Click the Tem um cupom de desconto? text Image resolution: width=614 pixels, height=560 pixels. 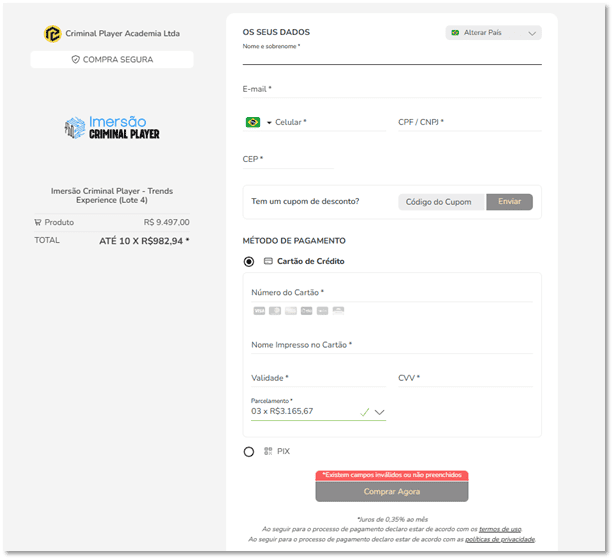(305, 202)
